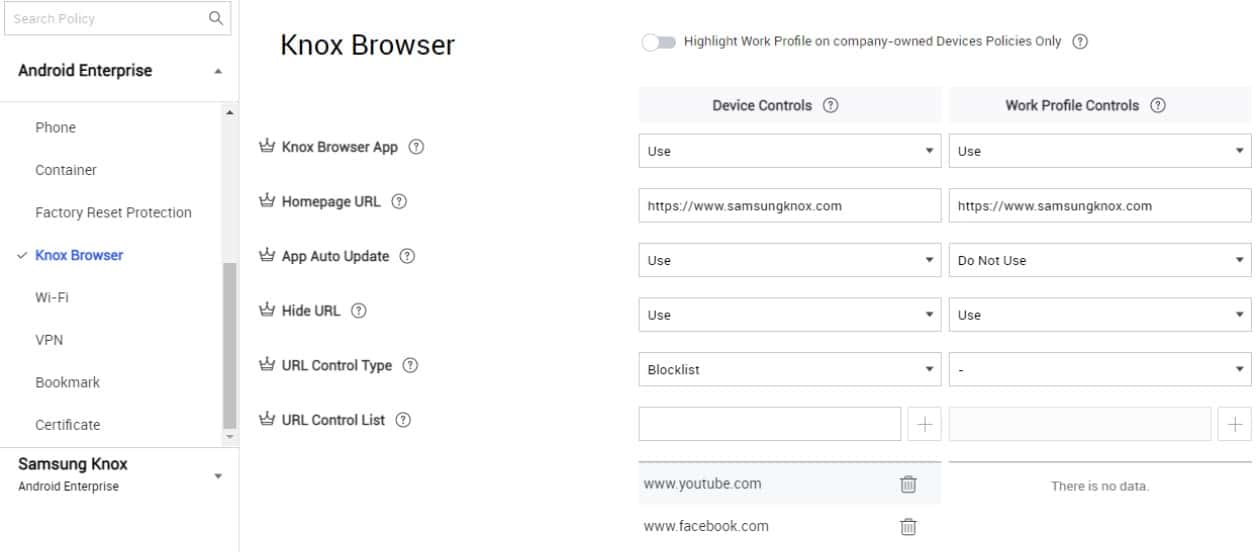
Task: Click the sidebar scrollbar down arrow
Action: click(x=231, y=437)
